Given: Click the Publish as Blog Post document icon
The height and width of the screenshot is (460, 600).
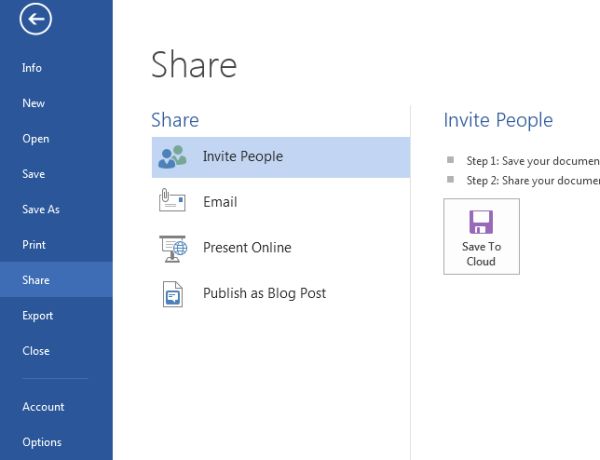Looking at the screenshot, I should [173, 294].
